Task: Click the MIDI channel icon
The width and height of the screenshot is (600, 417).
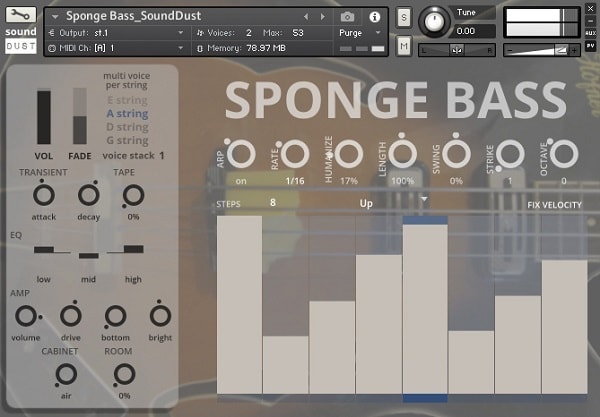Action: 52,48
